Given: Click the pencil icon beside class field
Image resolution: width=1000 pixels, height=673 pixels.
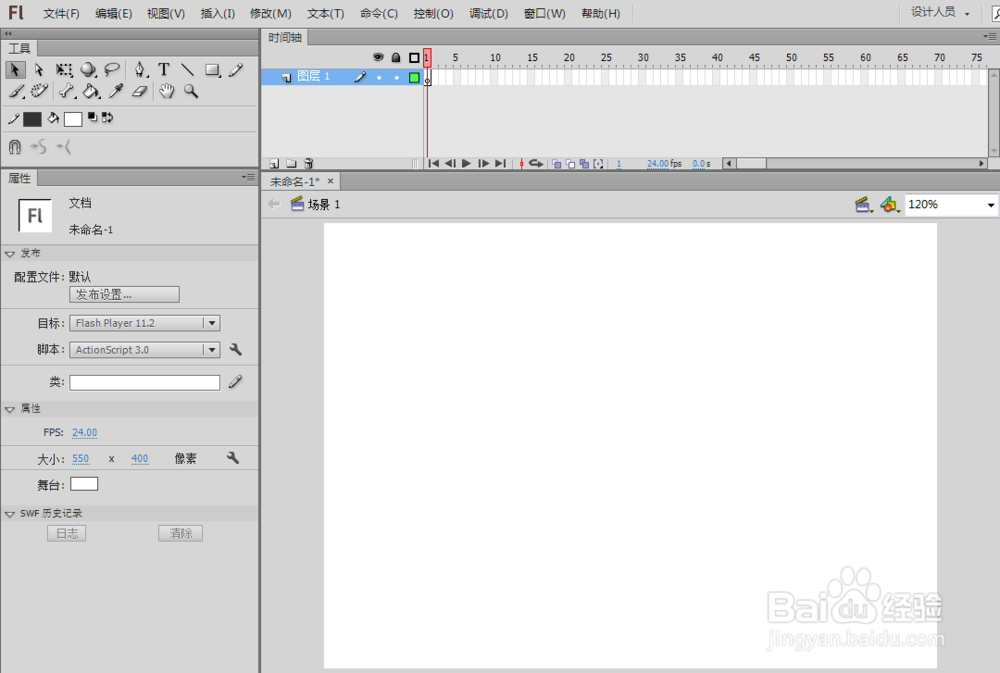Looking at the screenshot, I should click(235, 381).
